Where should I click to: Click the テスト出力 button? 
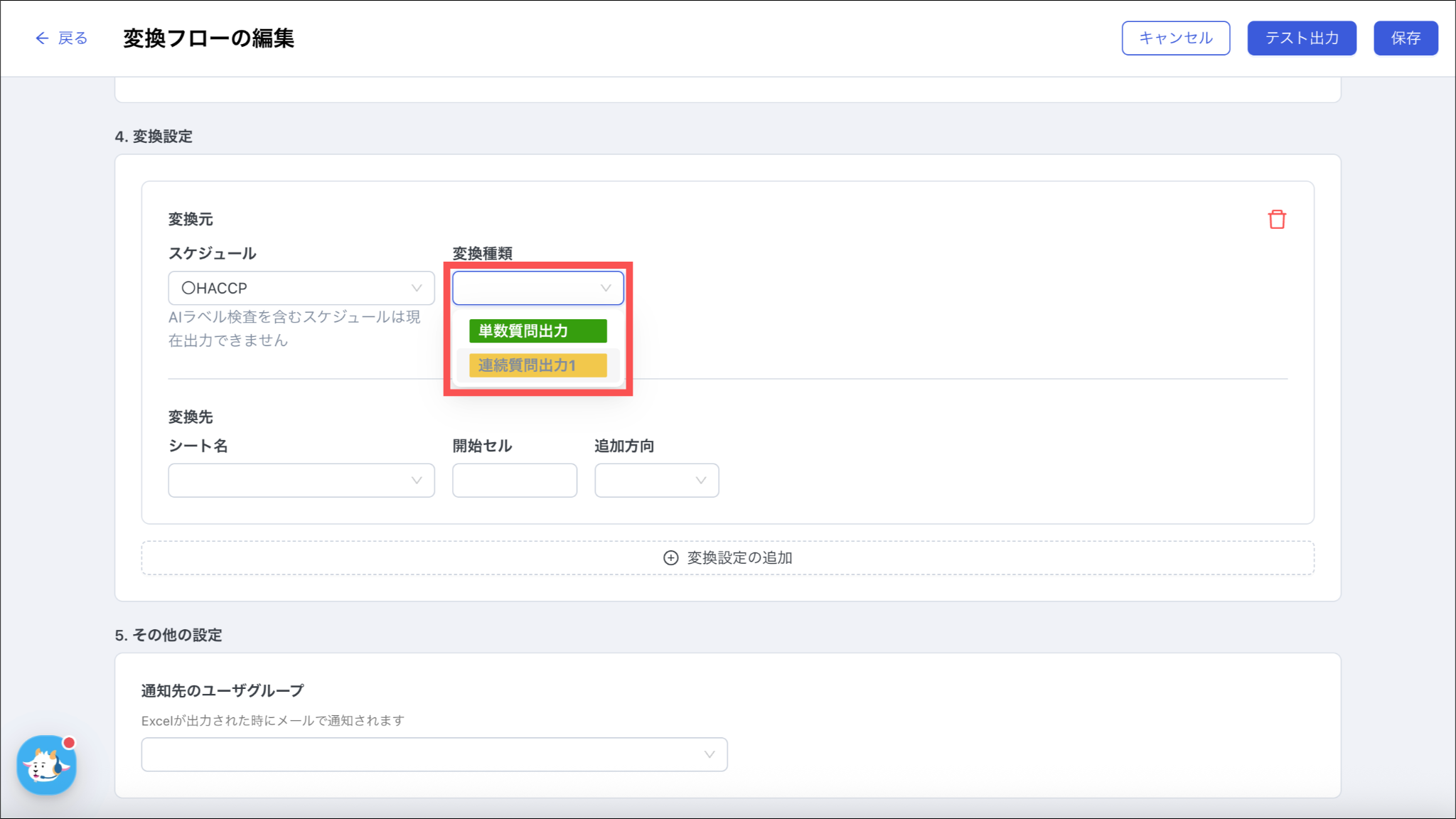pos(1301,38)
